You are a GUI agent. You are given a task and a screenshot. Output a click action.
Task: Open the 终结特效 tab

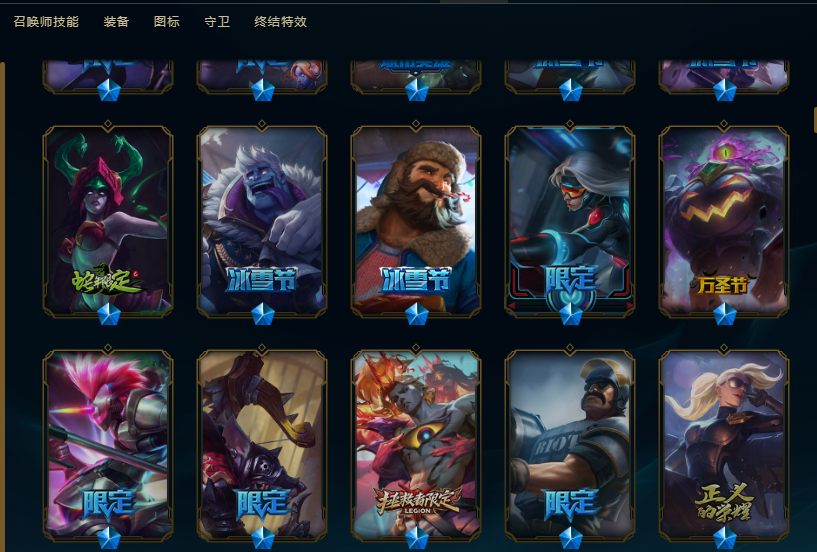coord(280,21)
